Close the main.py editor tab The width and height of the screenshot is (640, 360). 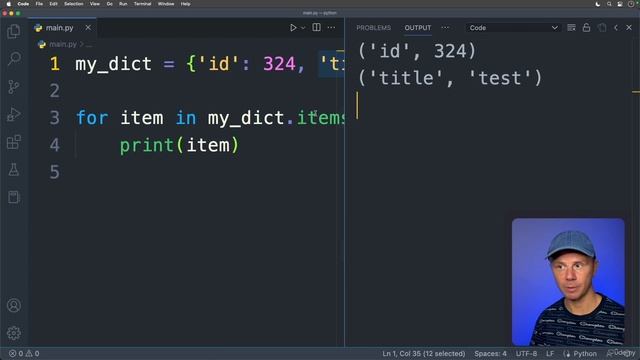88,28
